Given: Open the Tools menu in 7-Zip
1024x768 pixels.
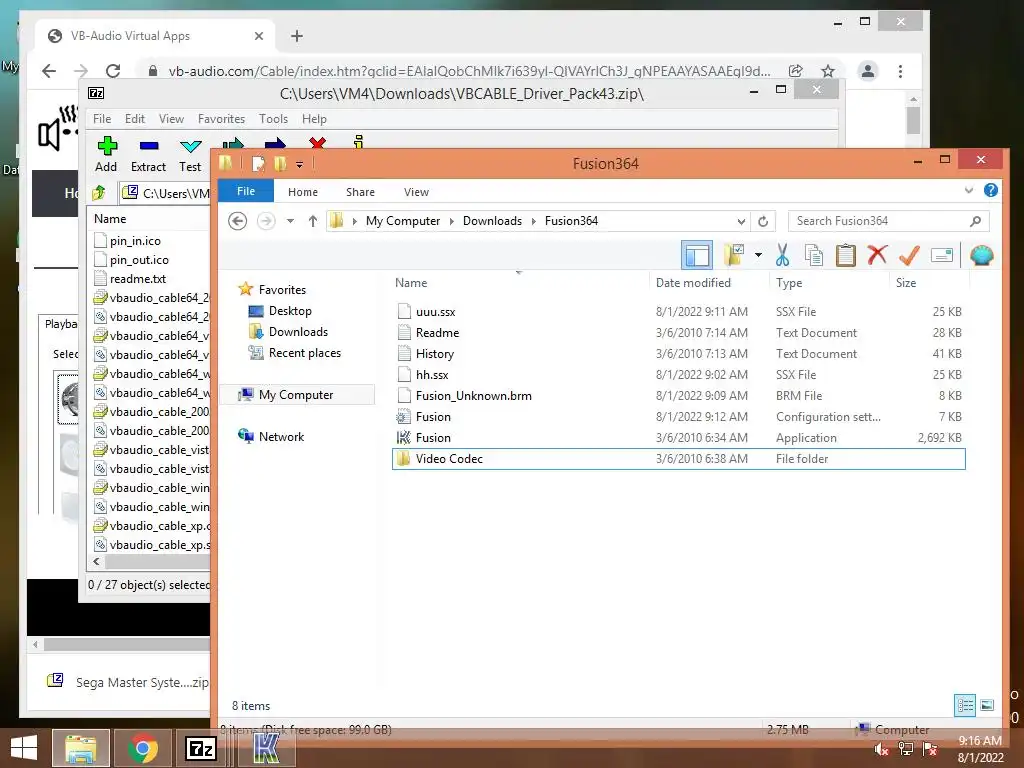Looking at the screenshot, I should coord(273,119).
